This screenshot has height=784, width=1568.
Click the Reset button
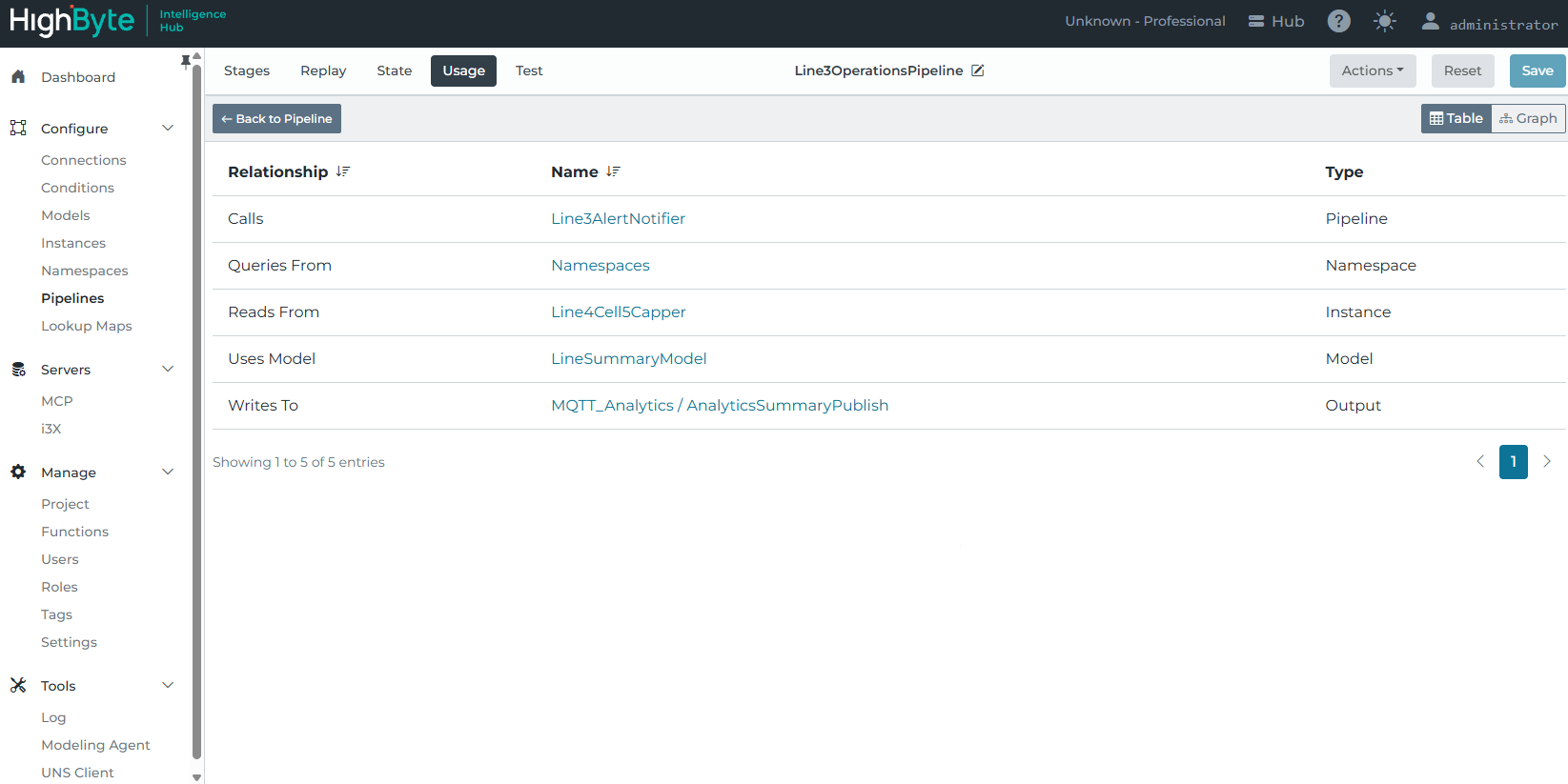coord(1462,70)
